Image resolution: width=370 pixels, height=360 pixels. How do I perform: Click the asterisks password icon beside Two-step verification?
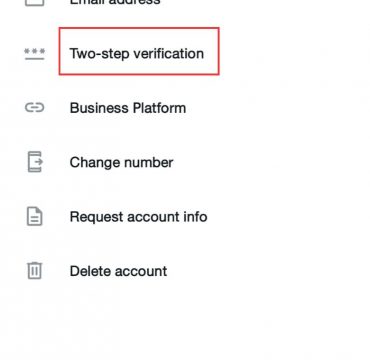click(34, 54)
